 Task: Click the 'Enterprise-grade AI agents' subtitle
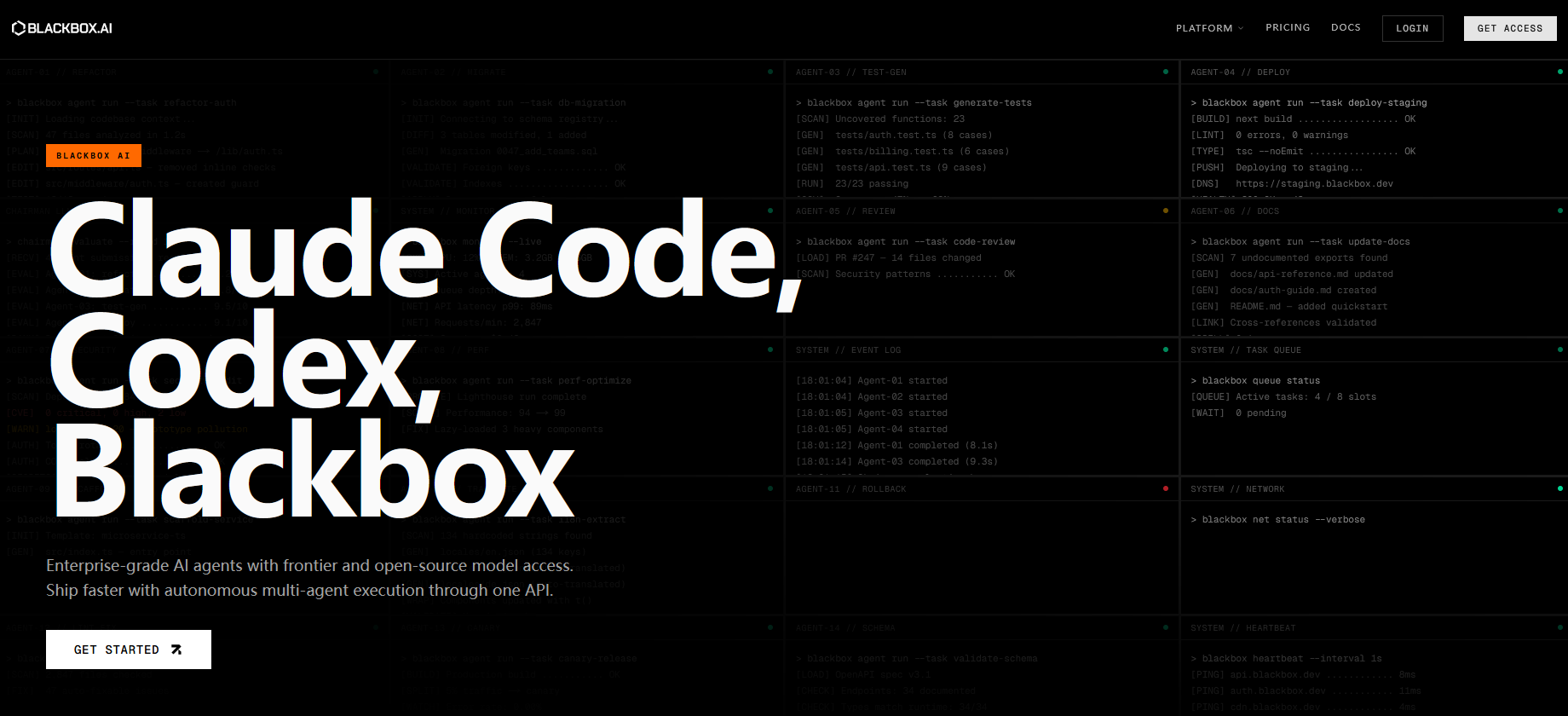tap(309, 578)
